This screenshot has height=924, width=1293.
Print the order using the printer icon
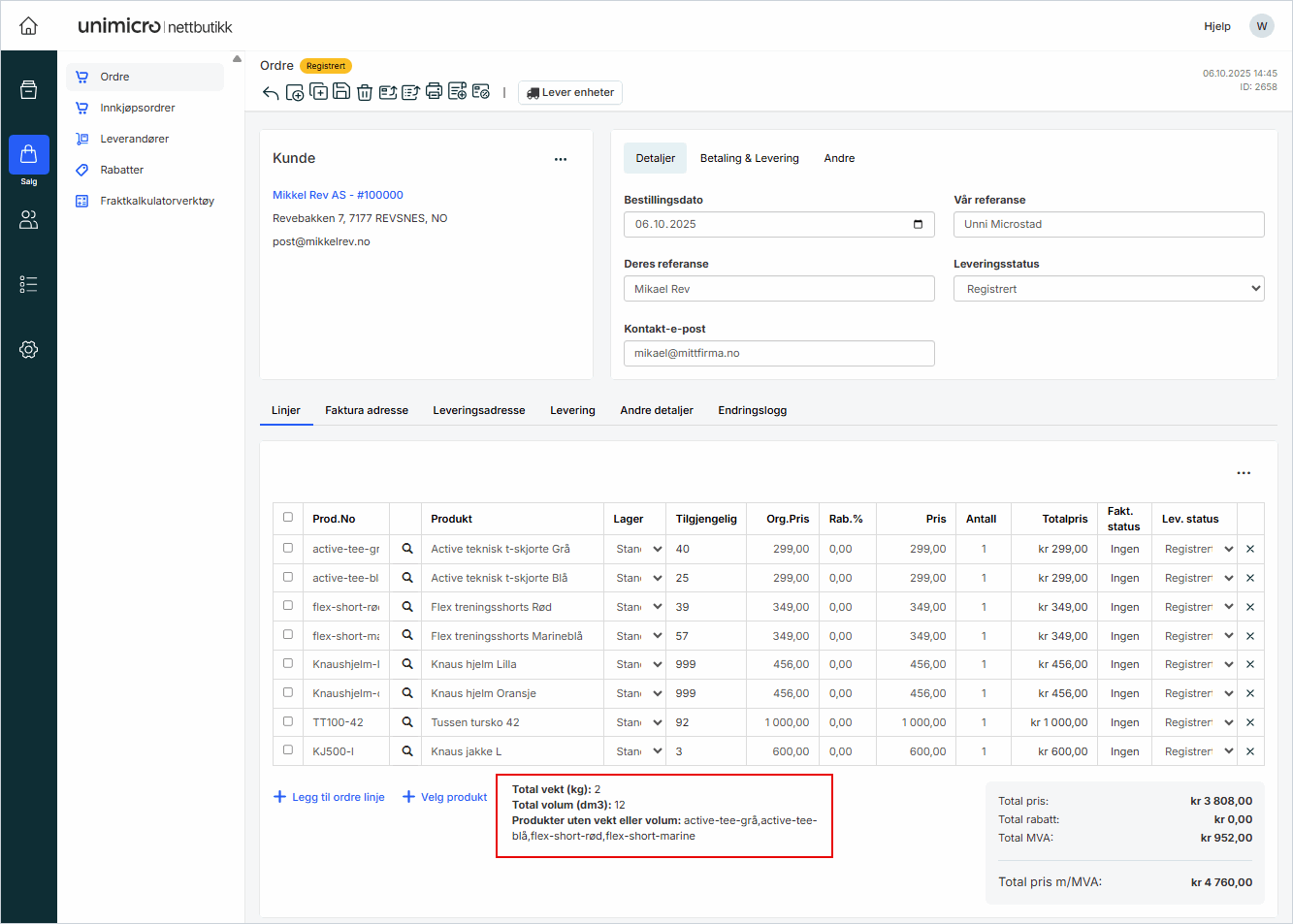(x=434, y=92)
